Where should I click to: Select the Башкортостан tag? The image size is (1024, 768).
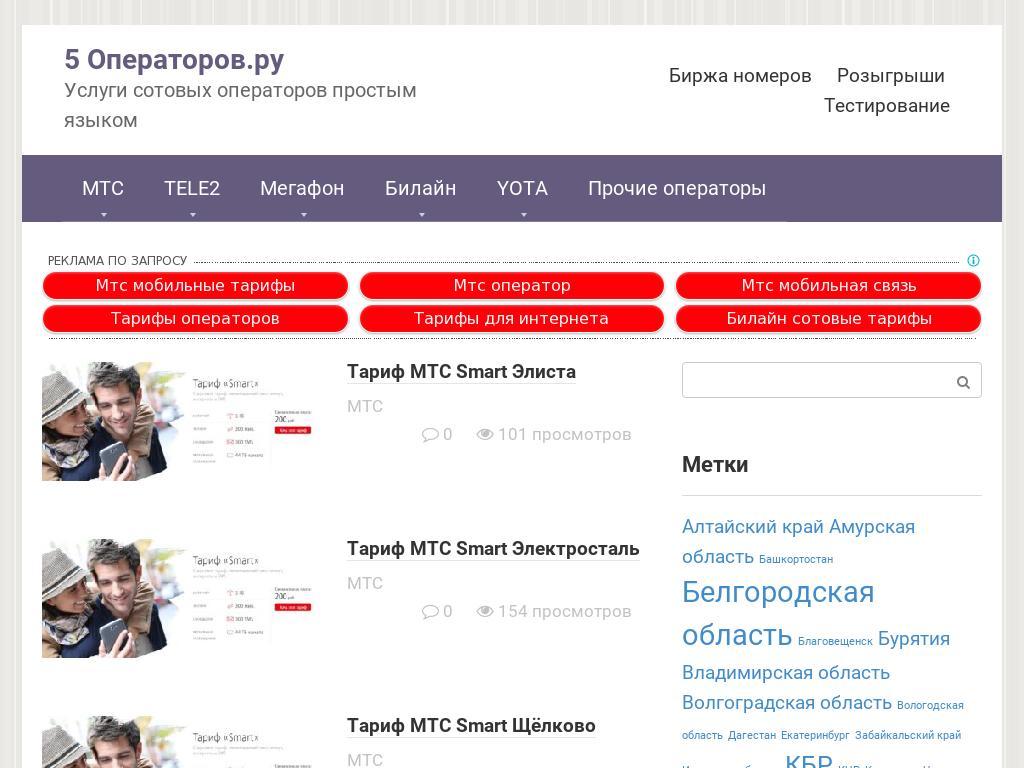click(x=795, y=559)
